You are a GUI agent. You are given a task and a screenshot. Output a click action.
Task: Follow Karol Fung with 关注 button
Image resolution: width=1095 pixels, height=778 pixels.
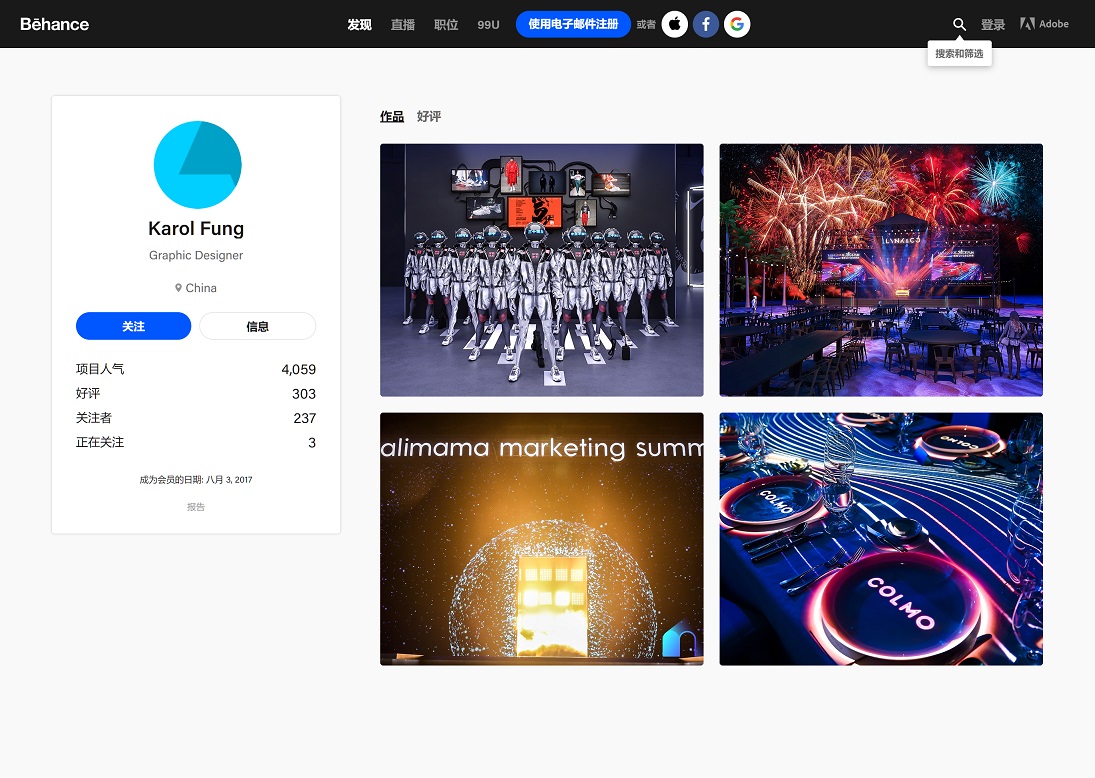pos(133,326)
